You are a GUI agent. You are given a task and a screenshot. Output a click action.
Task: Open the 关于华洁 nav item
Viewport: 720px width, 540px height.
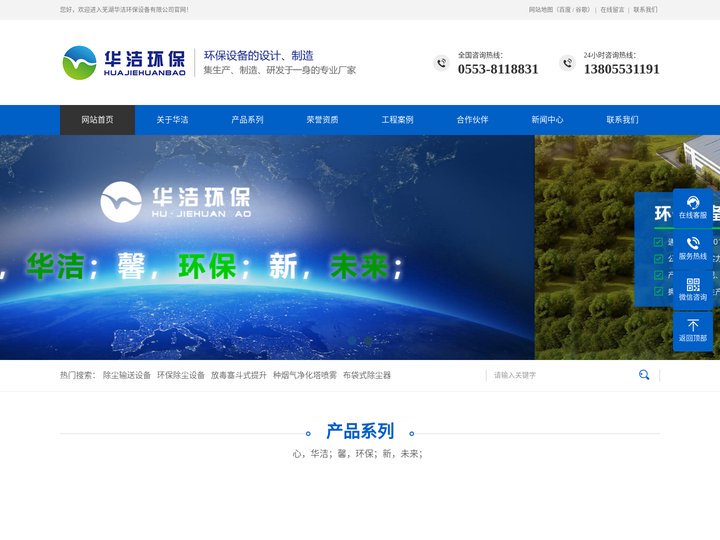[172, 120]
